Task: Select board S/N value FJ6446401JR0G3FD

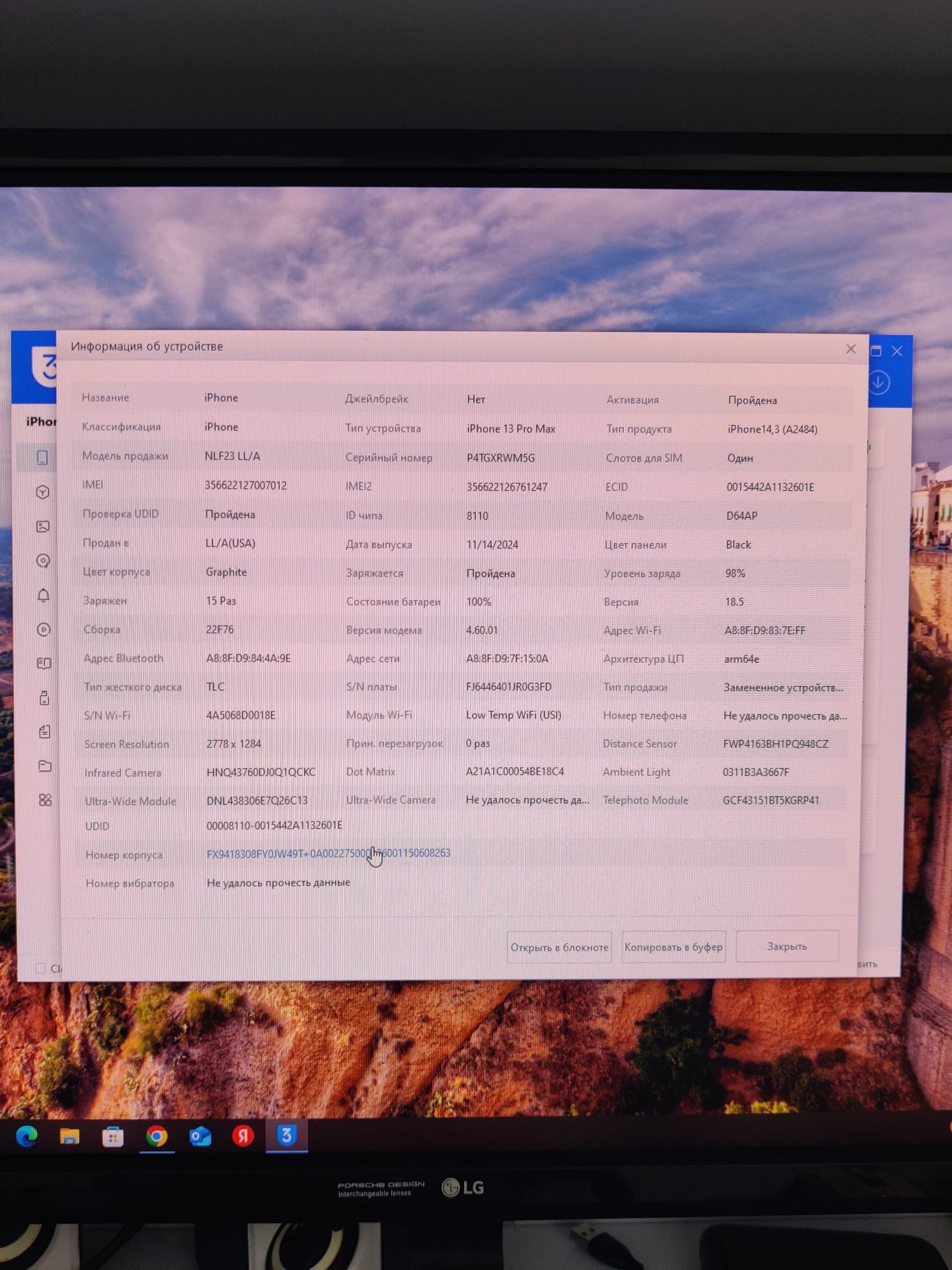Action: (508, 687)
